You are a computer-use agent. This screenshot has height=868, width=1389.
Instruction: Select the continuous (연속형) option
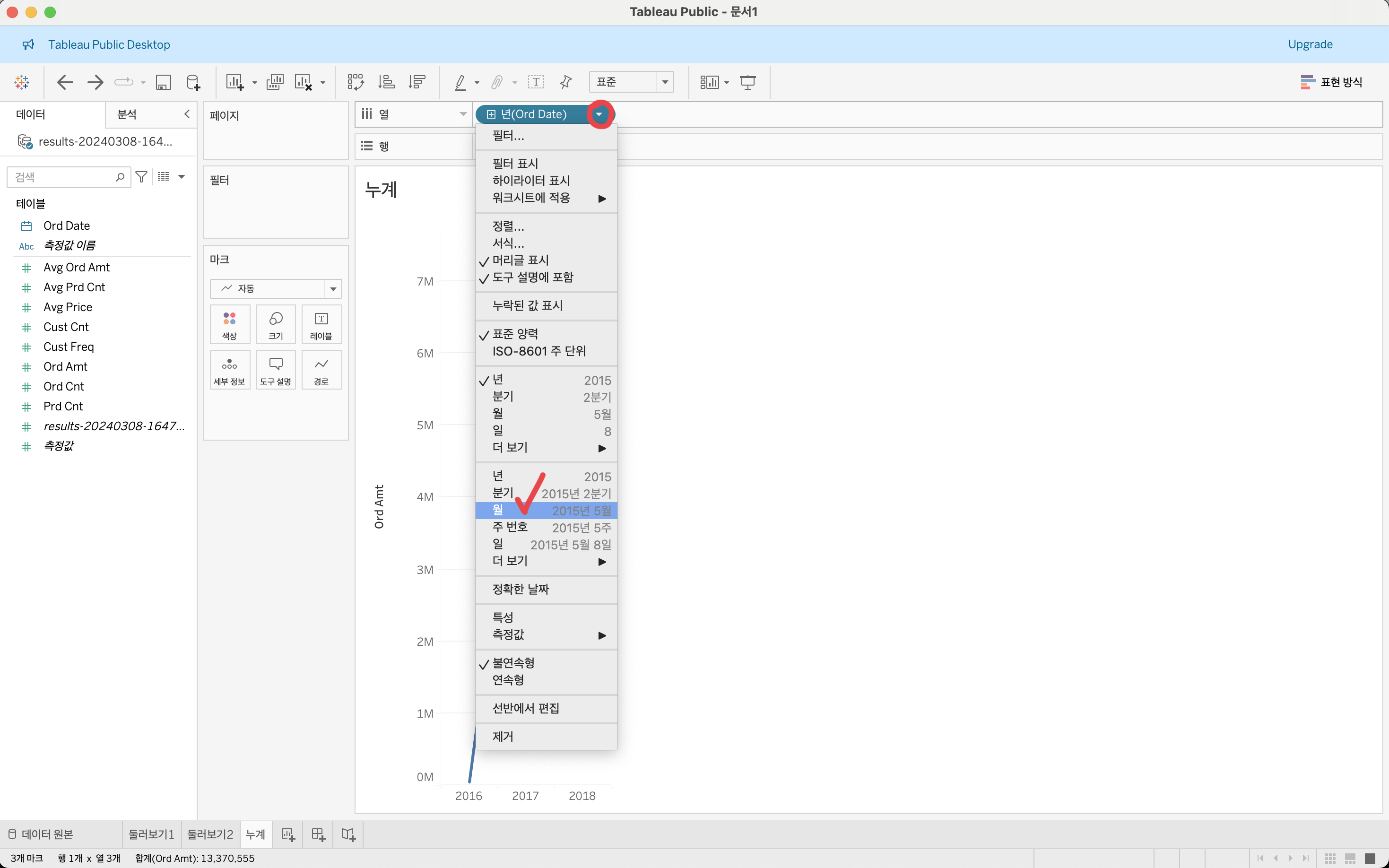(x=508, y=680)
